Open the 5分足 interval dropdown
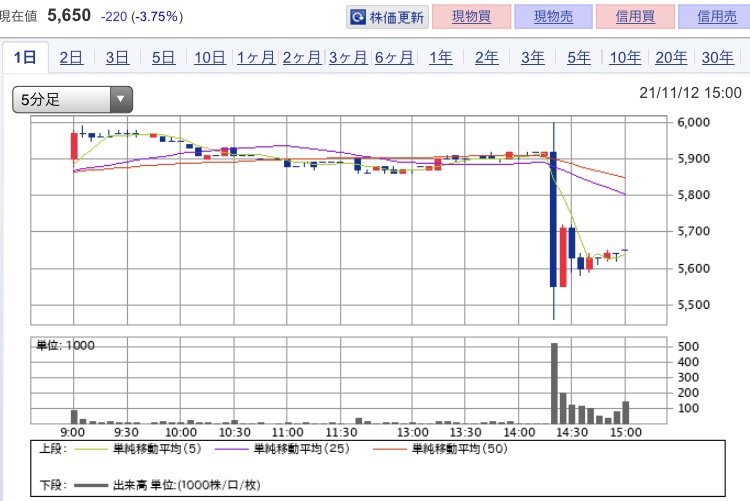Viewport: 750px width, 501px height. [x=72, y=100]
